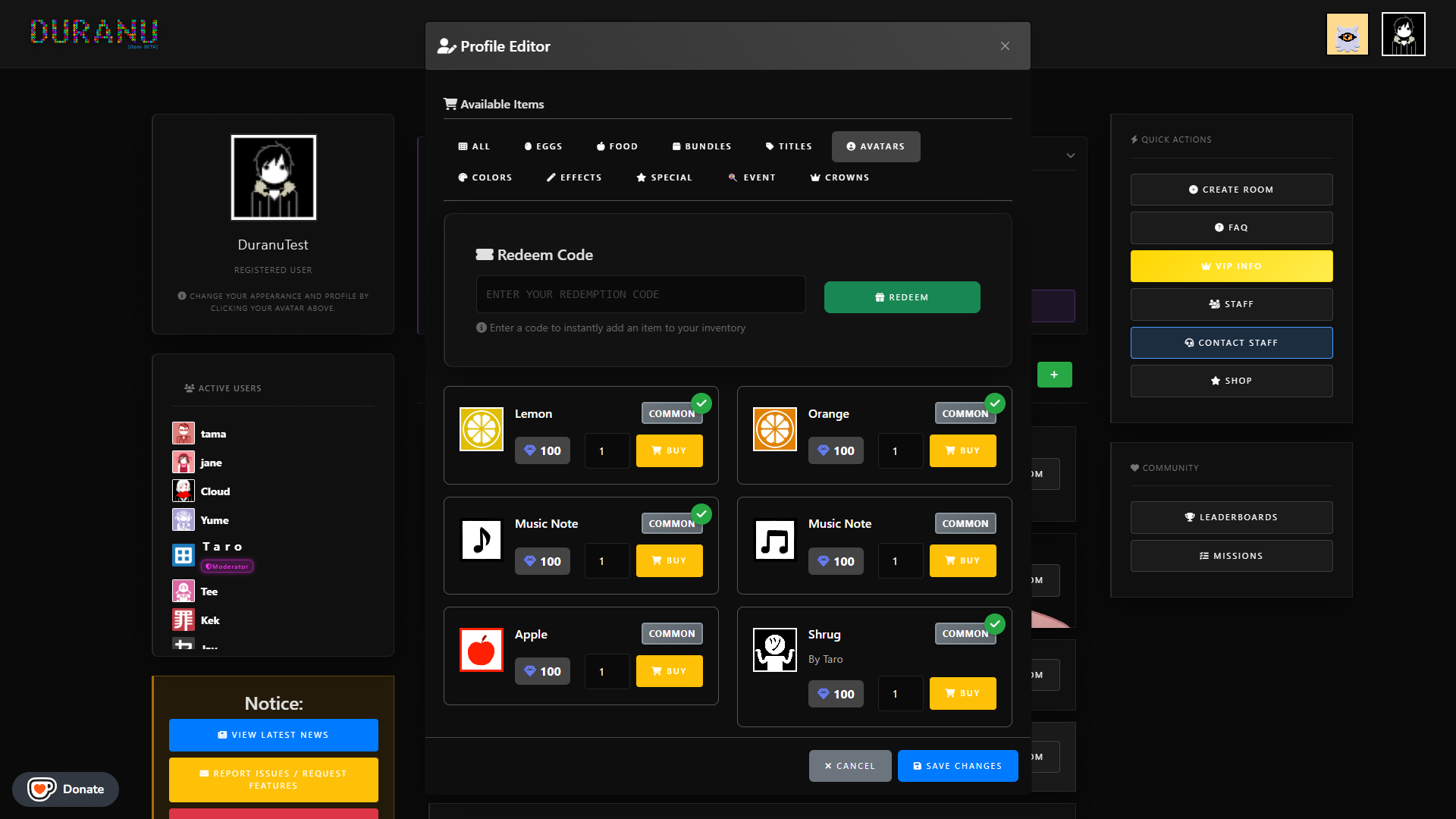The height and width of the screenshot is (819, 1456).
Task: Switch to the Eggs category tab
Action: coord(543,146)
